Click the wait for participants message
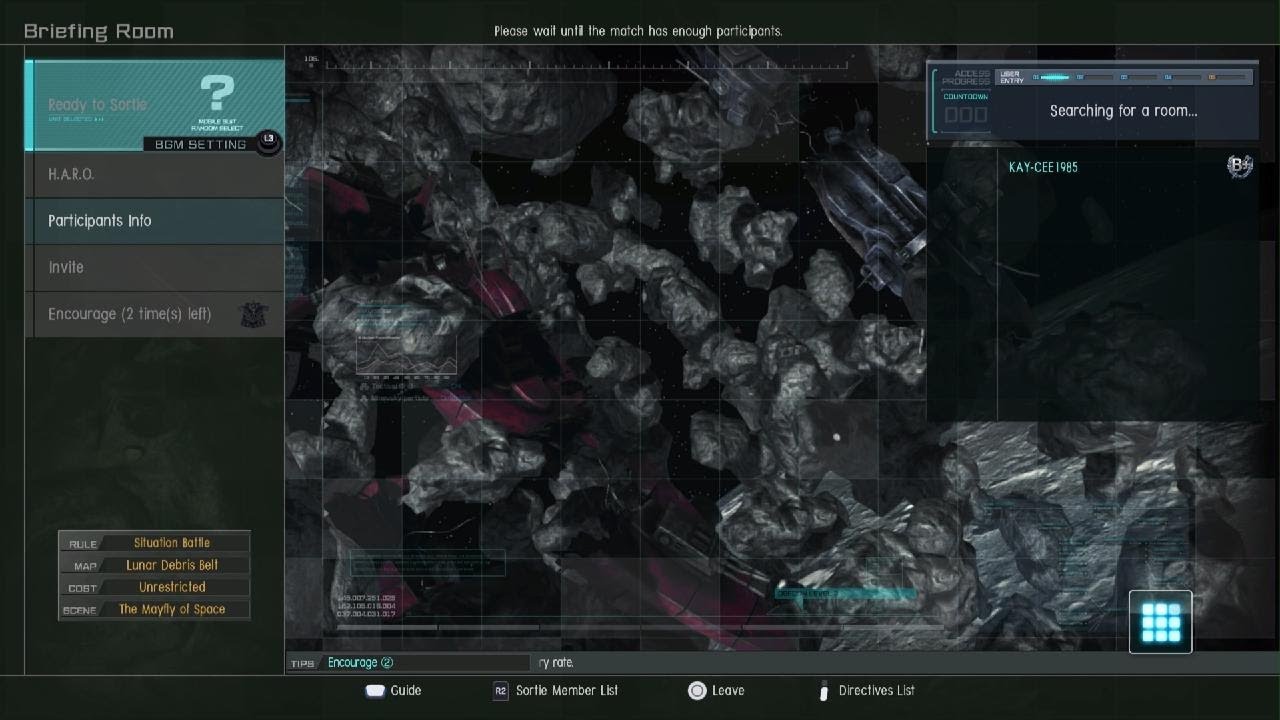The image size is (1280, 720). tap(638, 31)
